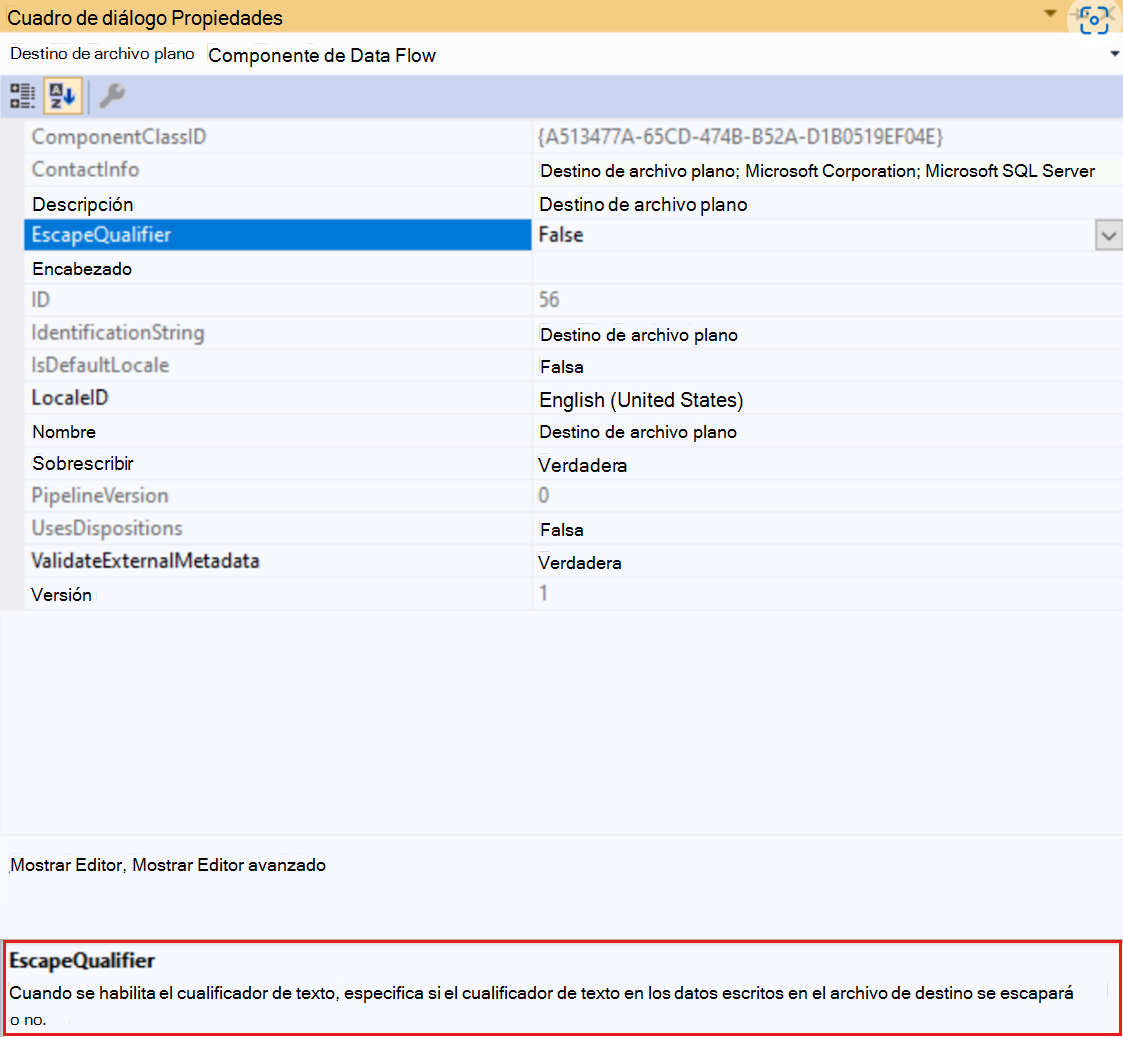Screen dimensions: 1123x1037
Task: Select the IdentificationString property name
Action: coord(118,333)
